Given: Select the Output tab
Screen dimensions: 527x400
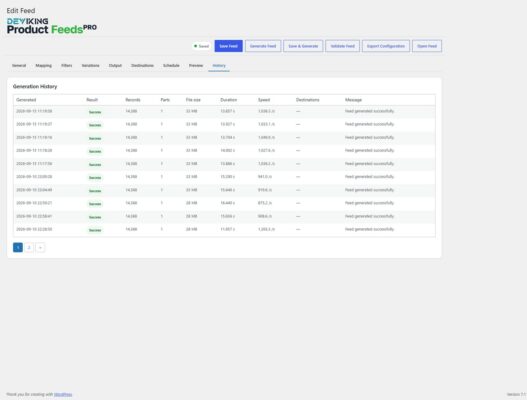Looking at the screenshot, I should coord(115,66).
